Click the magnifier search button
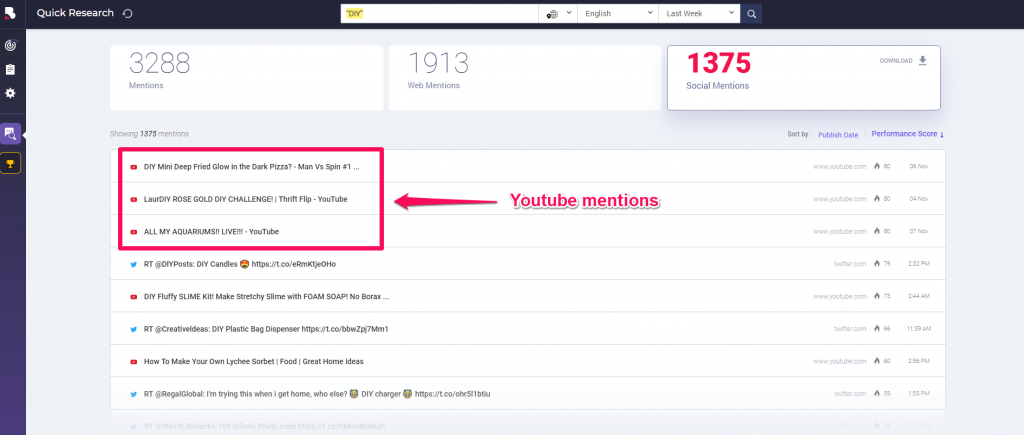The height and width of the screenshot is (435, 1024). (751, 14)
